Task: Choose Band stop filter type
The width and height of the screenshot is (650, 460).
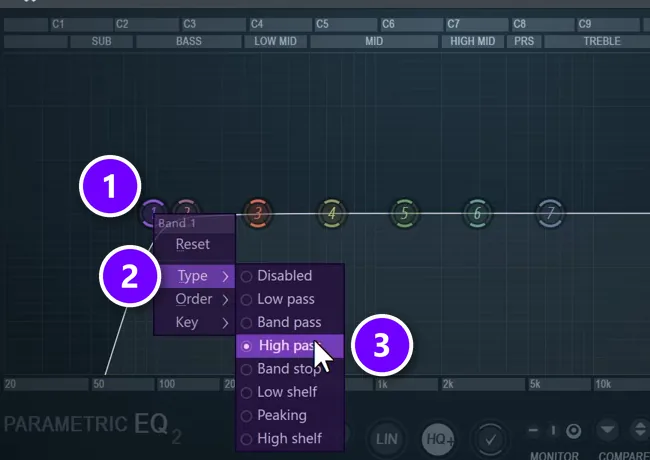Action: point(290,369)
